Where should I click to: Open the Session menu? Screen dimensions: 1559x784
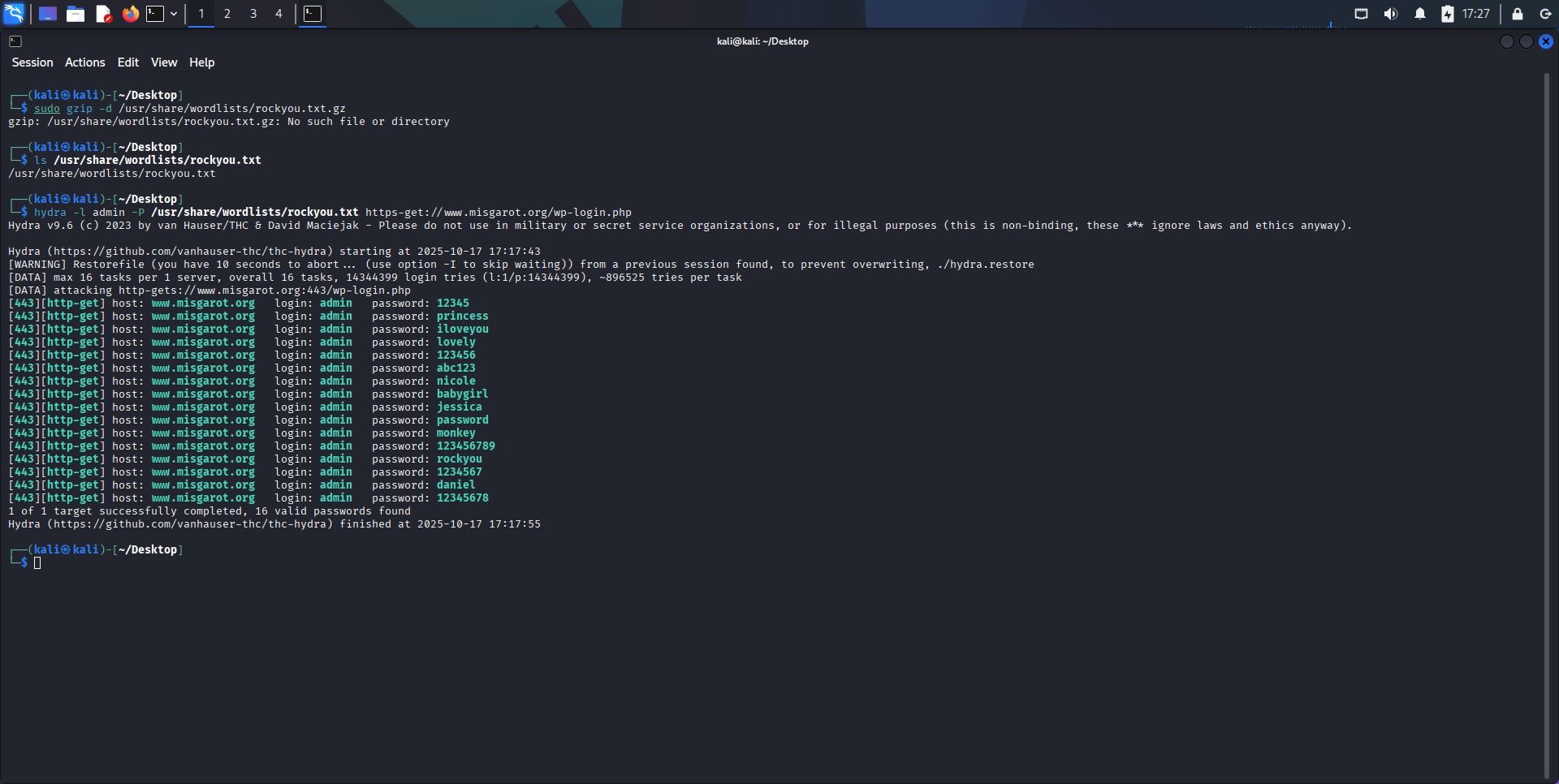point(32,62)
